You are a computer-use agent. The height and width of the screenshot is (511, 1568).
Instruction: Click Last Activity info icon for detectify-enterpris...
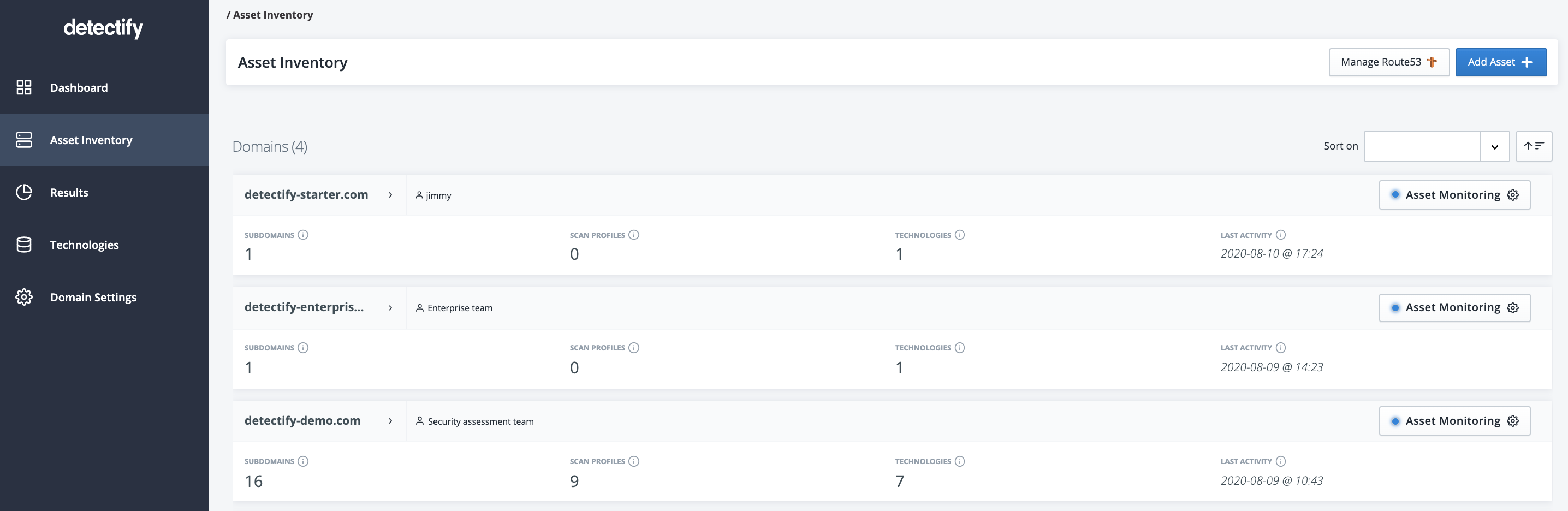[x=1281, y=348]
